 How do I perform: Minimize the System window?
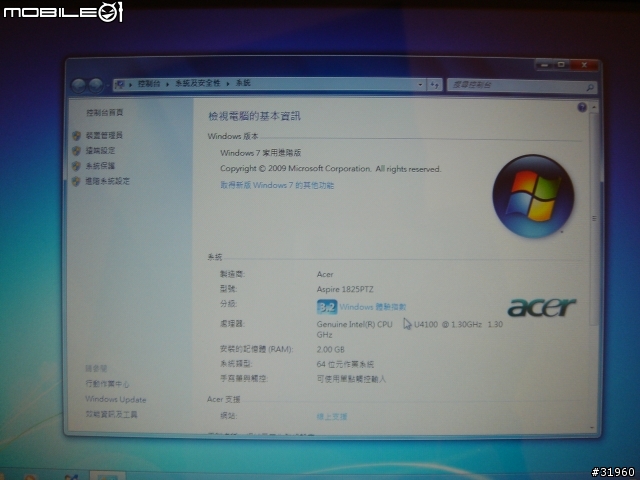[544, 65]
